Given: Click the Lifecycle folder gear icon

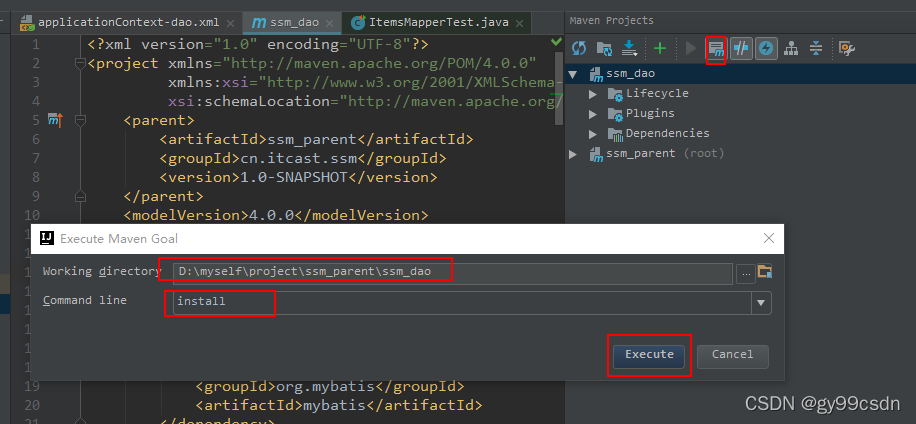Looking at the screenshot, I should [x=615, y=94].
